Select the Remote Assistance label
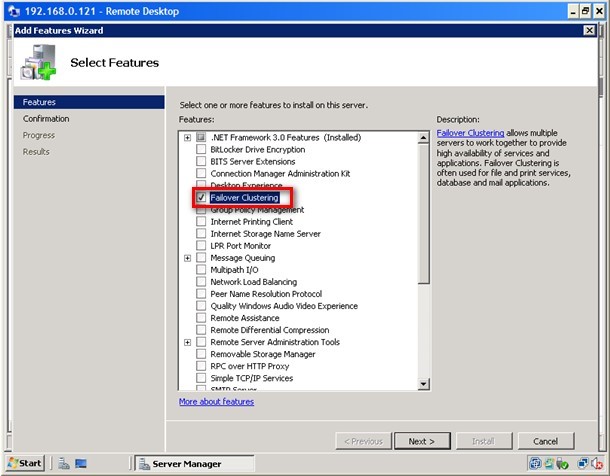This screenshot has width=610, height=476. pos(245,318)
